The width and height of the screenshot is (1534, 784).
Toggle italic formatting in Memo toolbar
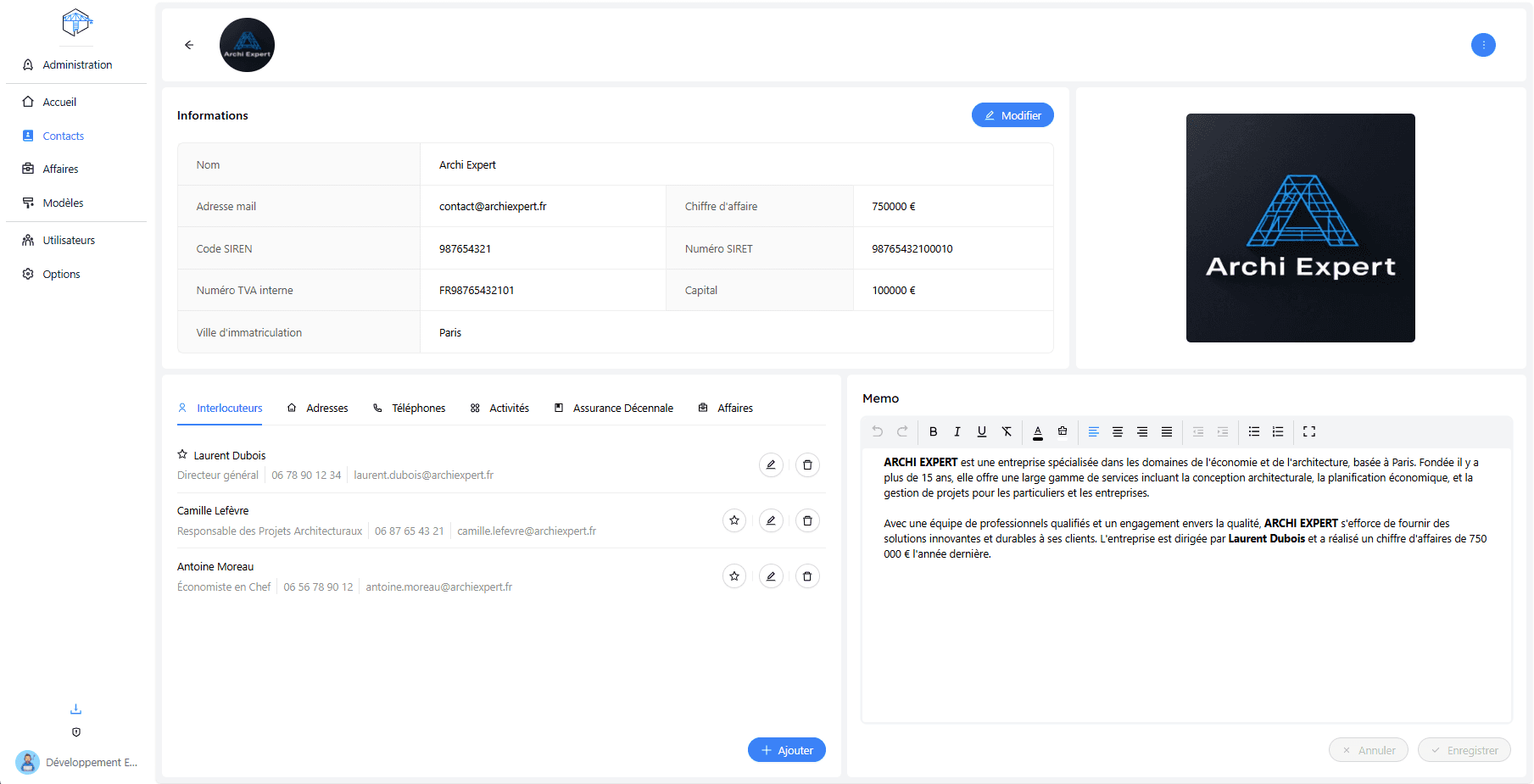coord(957,431)
